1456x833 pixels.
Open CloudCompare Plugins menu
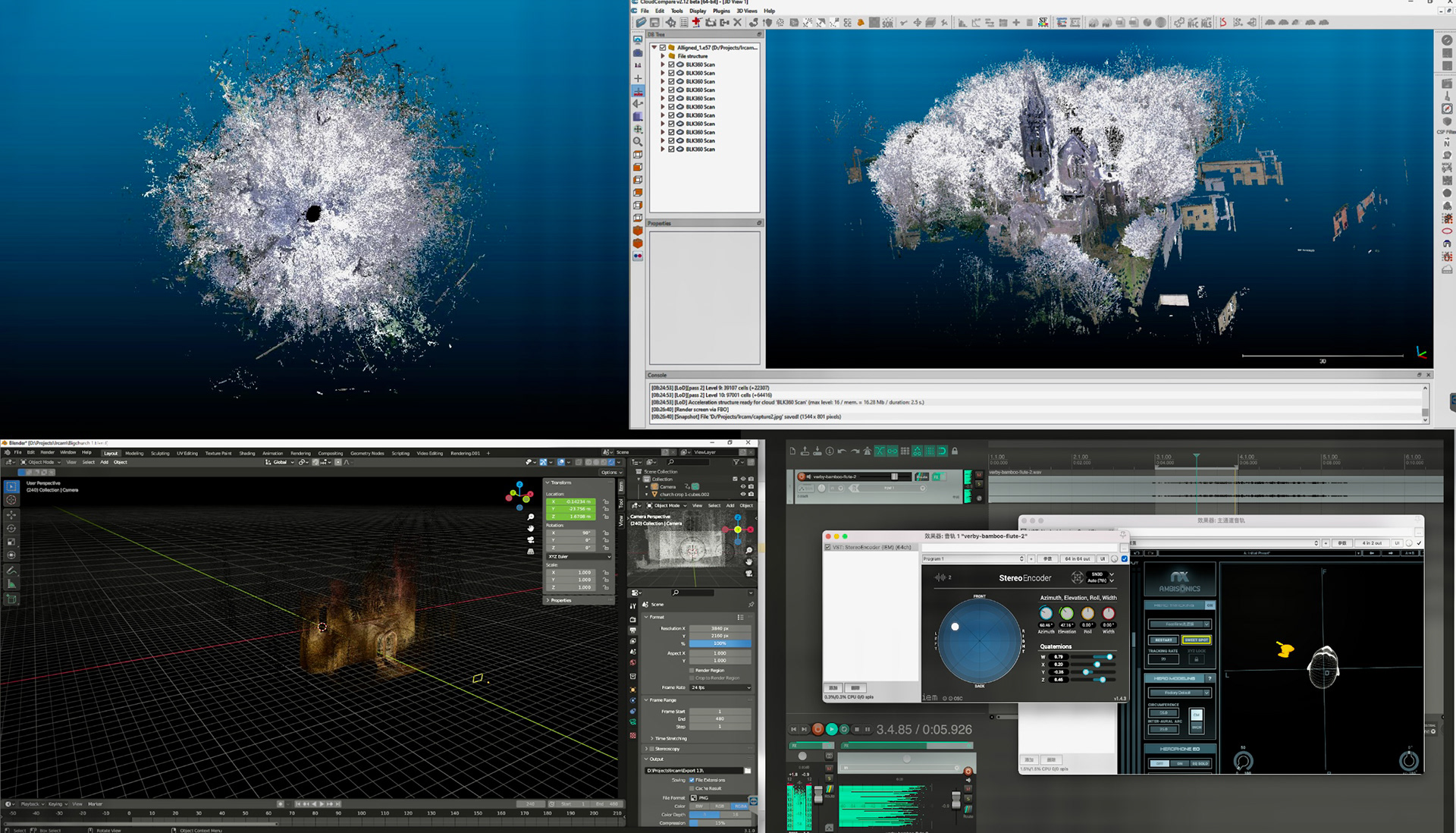pyautogui.click(x=721, y=11)
